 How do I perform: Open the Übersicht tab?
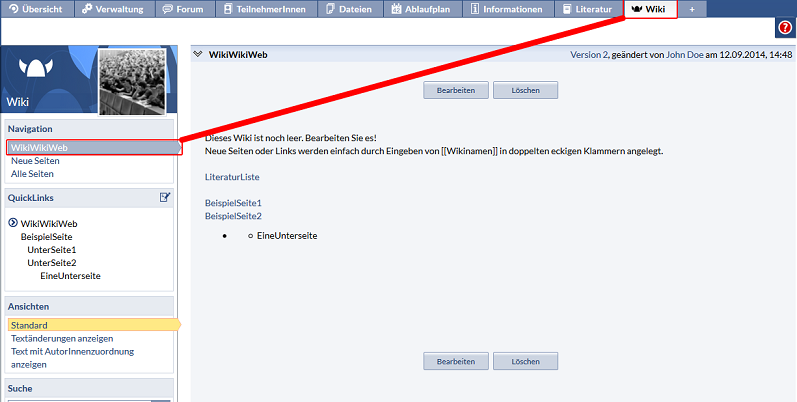click(37, 9)
